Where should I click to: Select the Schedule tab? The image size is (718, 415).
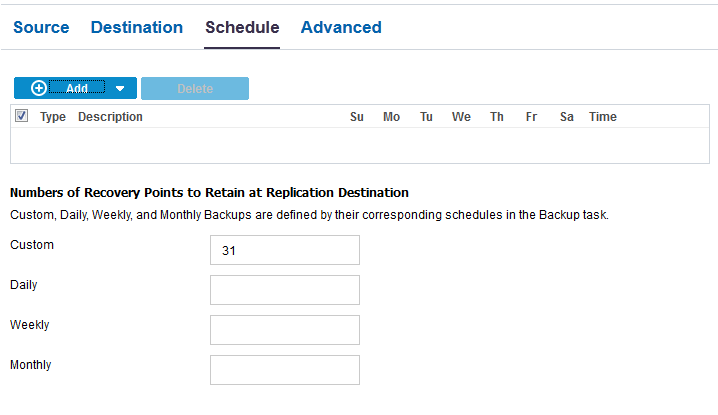[242, 28]
